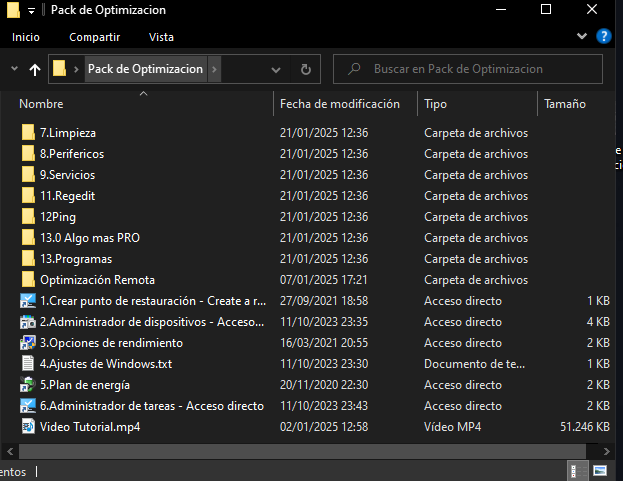The image size is (623, 481).
Task: Click the name '13.0 Algo mas PRO'
Action: point(90,238)
